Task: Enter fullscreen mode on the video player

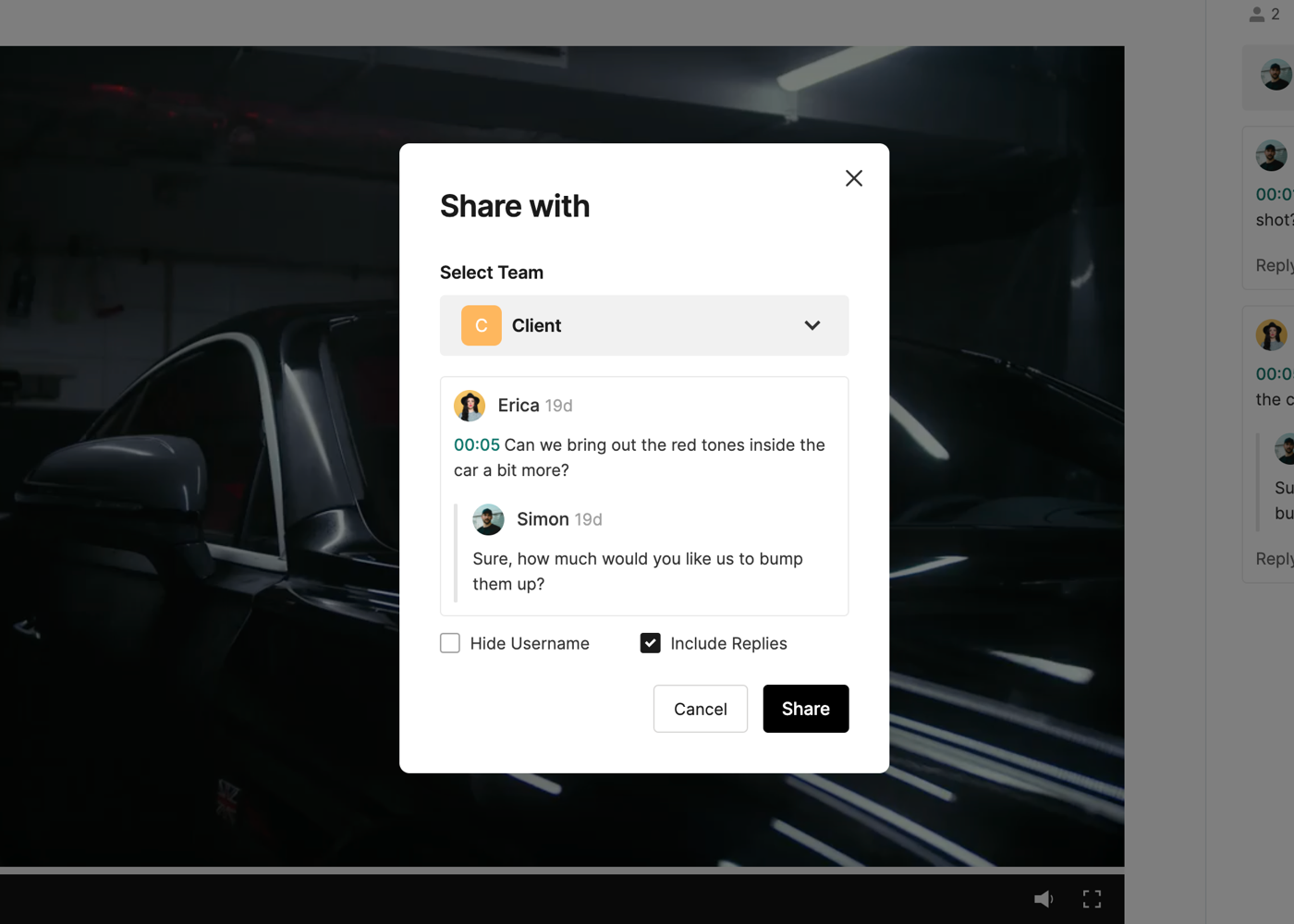Action: [1092, 899]
